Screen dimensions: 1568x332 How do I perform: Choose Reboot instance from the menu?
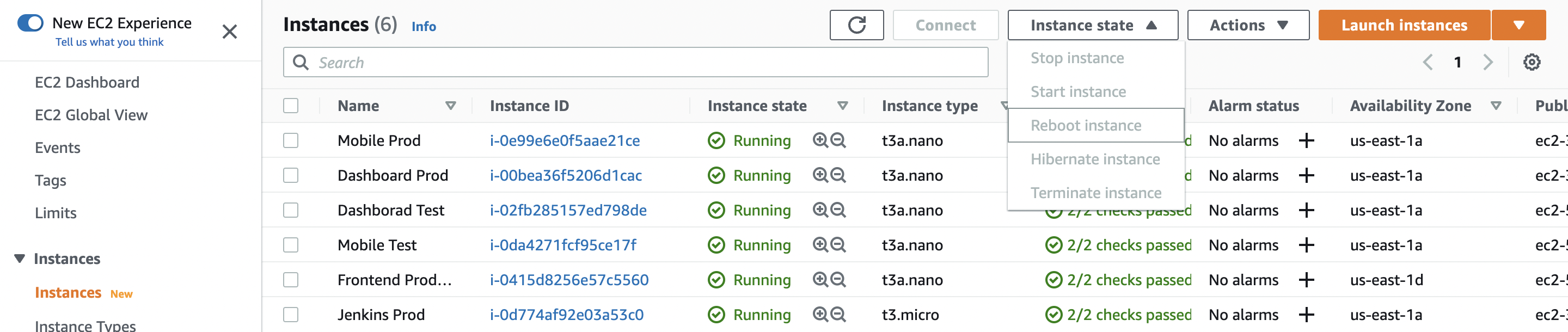point(1095,125)
